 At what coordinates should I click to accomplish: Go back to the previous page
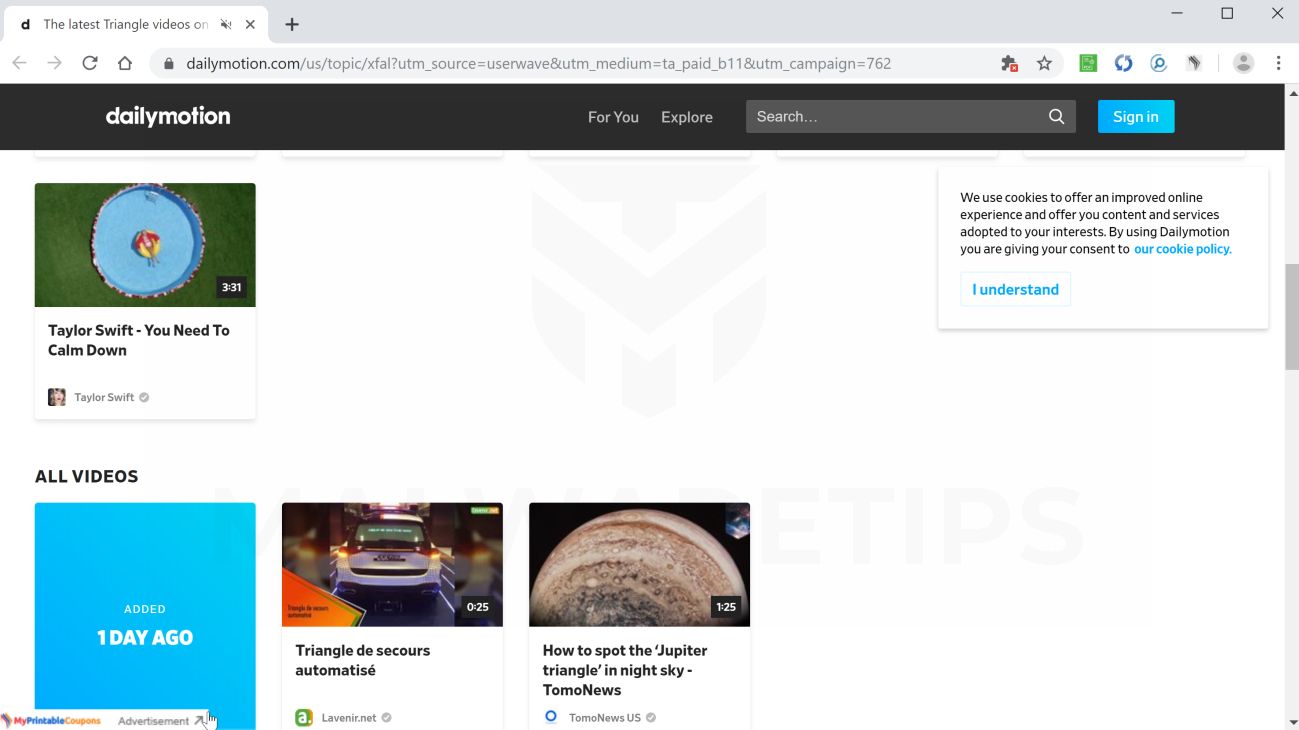[19, 63]
